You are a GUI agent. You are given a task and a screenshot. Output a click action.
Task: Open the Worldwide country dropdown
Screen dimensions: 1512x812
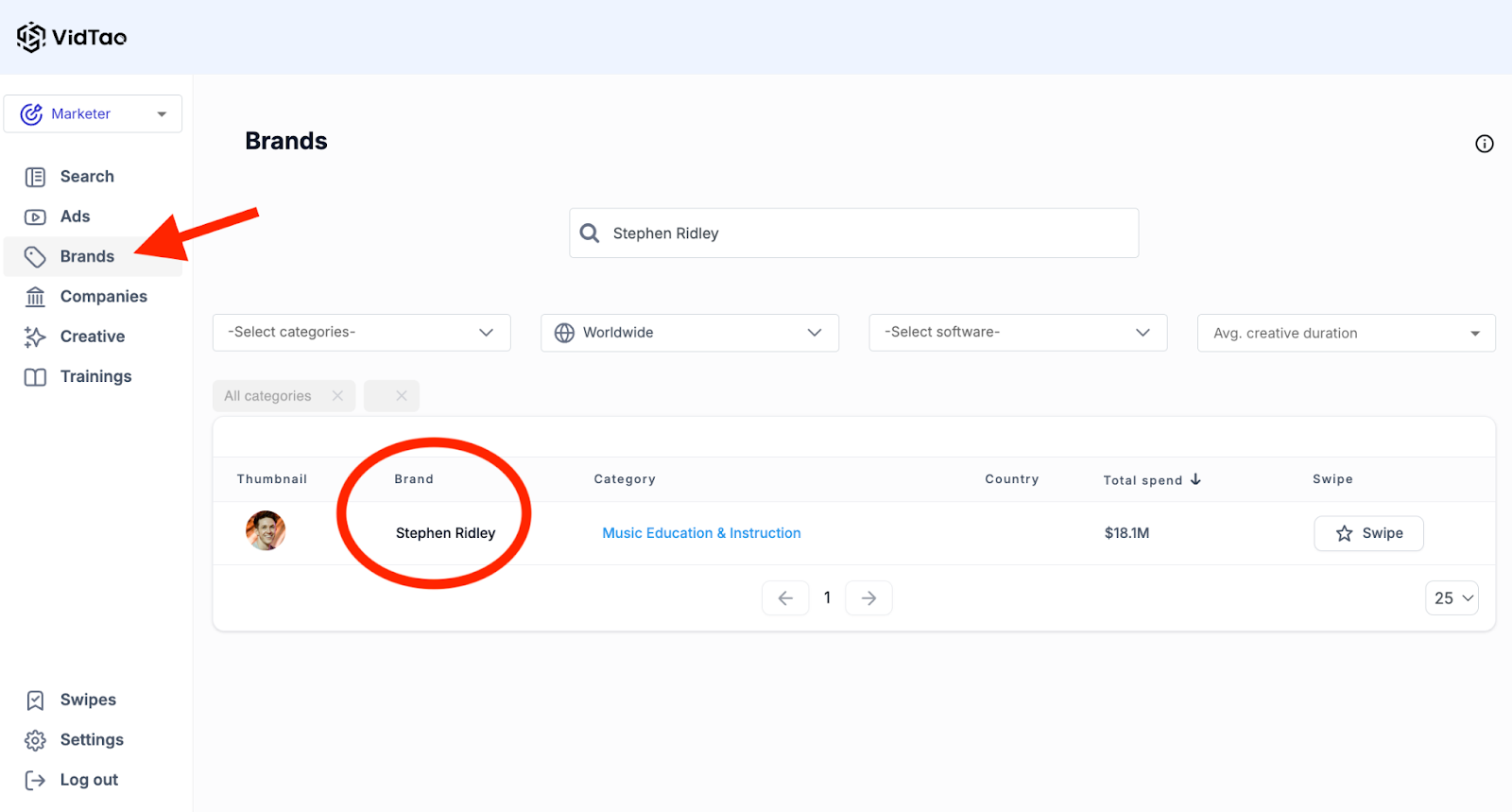[690, 333]
